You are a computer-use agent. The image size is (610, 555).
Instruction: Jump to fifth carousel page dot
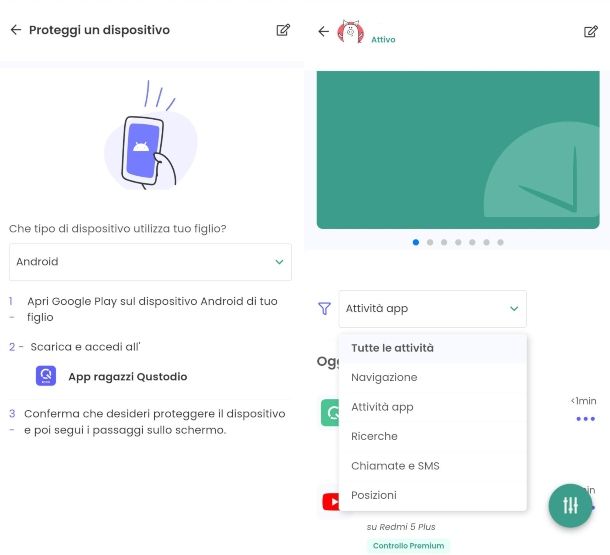tap(472, 242)
